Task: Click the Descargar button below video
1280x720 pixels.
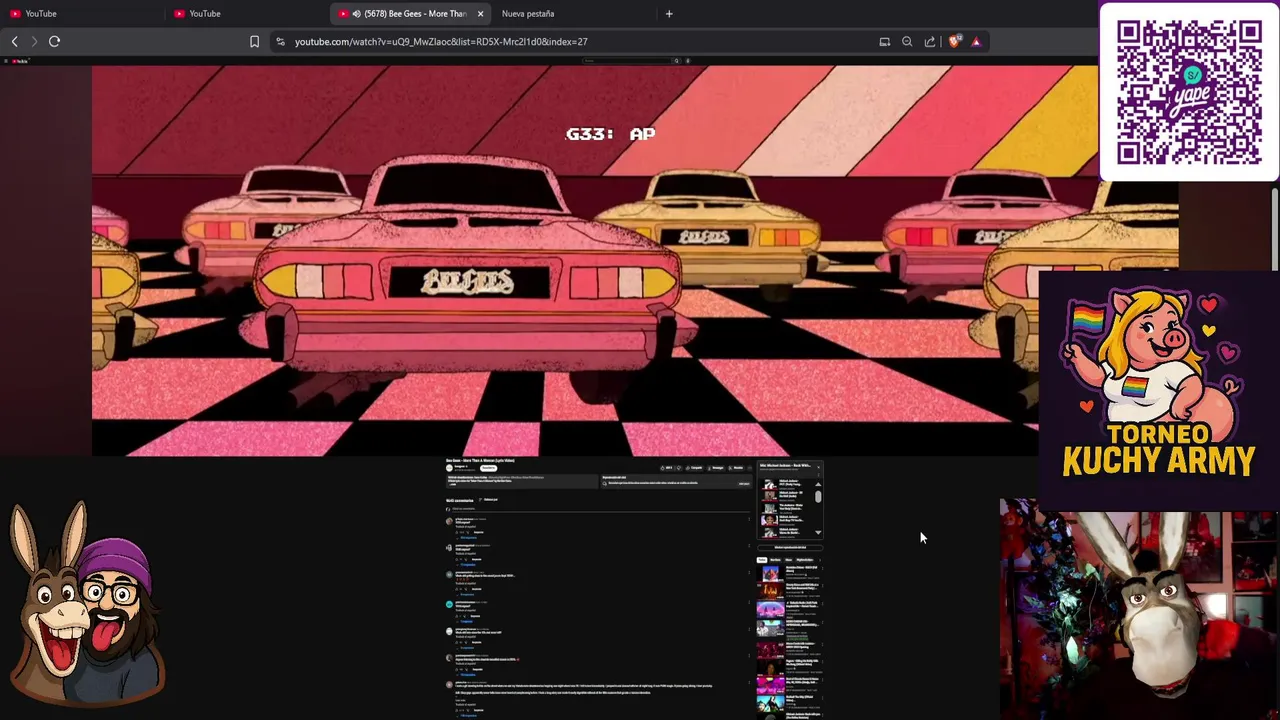Action: (716, 468)
